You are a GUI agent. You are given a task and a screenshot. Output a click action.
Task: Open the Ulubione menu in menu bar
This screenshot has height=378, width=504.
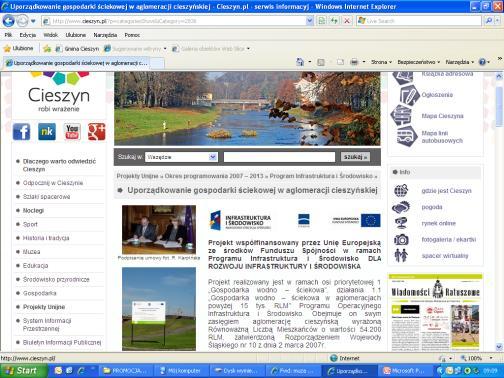pyautogui.click(x=76, y=35)
